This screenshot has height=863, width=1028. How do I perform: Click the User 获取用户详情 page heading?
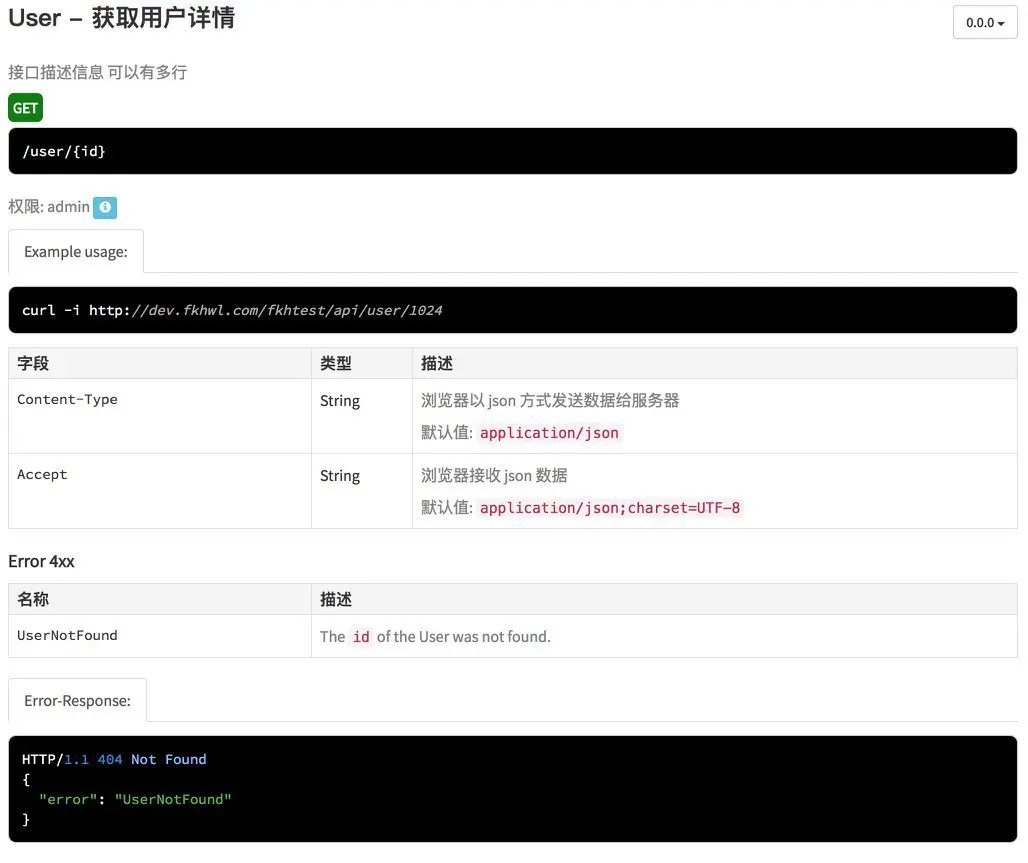tap(121, 18)
